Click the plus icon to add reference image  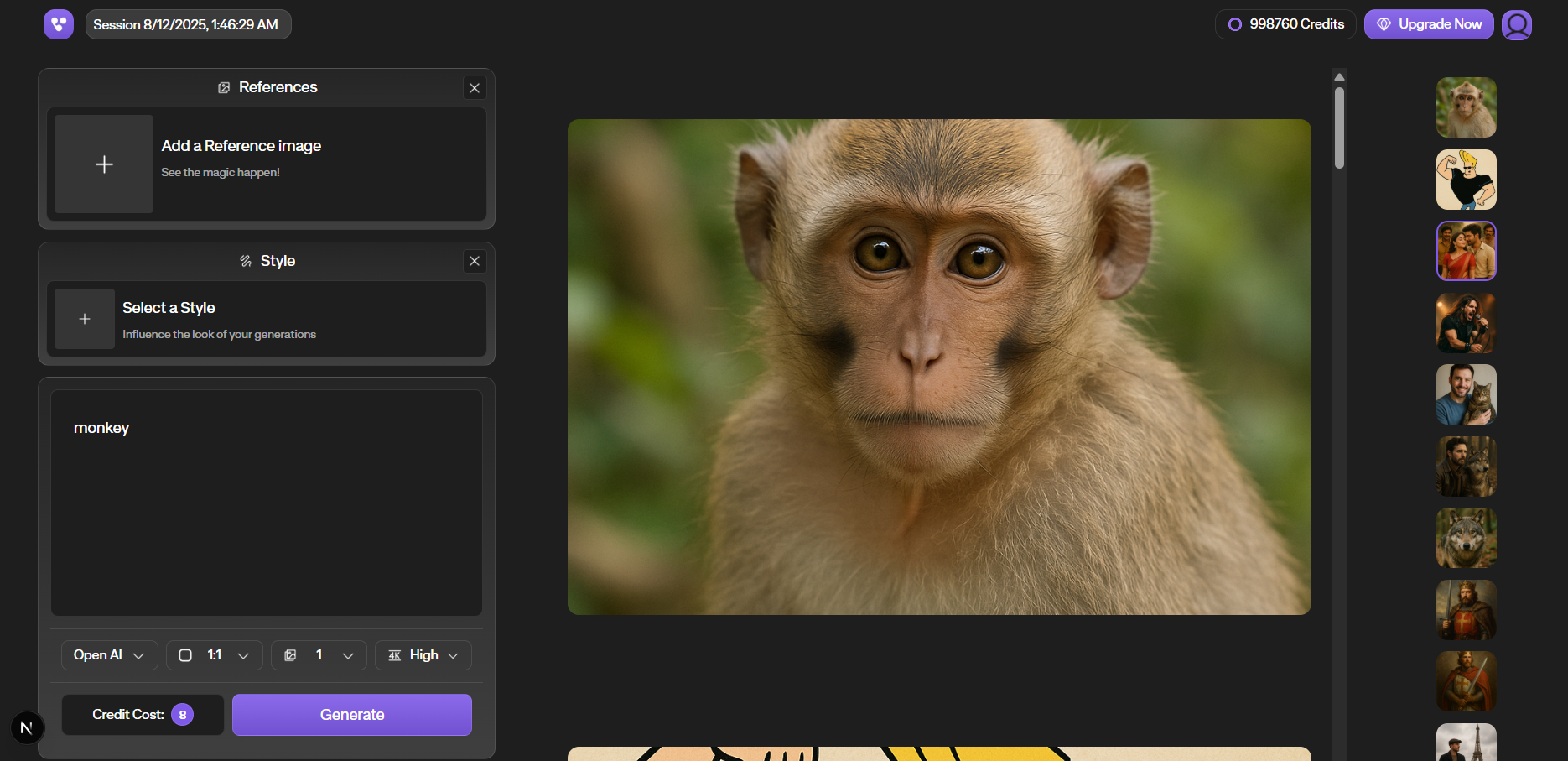(x=104, y=164)
